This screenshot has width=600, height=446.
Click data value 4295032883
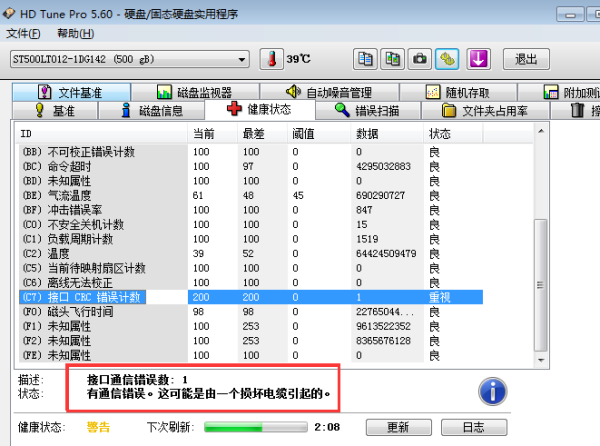[x=383, y=166]
